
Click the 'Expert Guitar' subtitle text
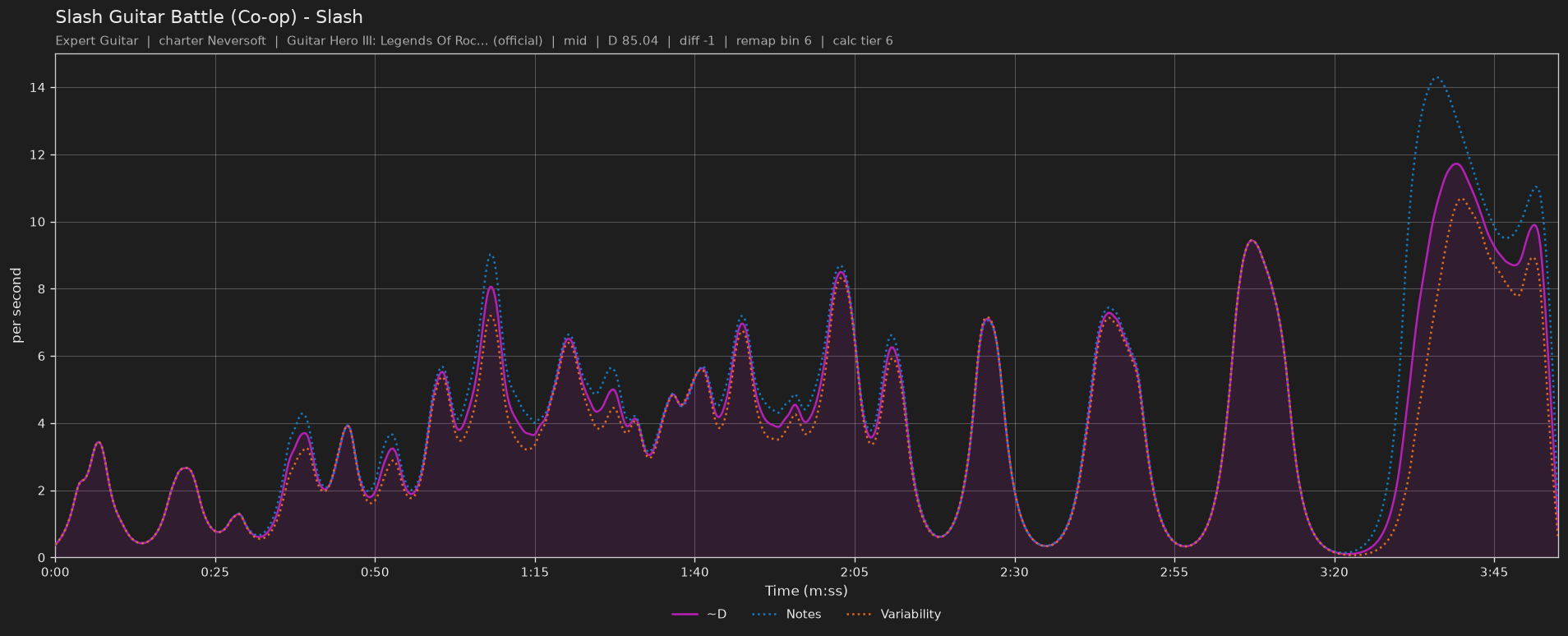pos(97,41)
